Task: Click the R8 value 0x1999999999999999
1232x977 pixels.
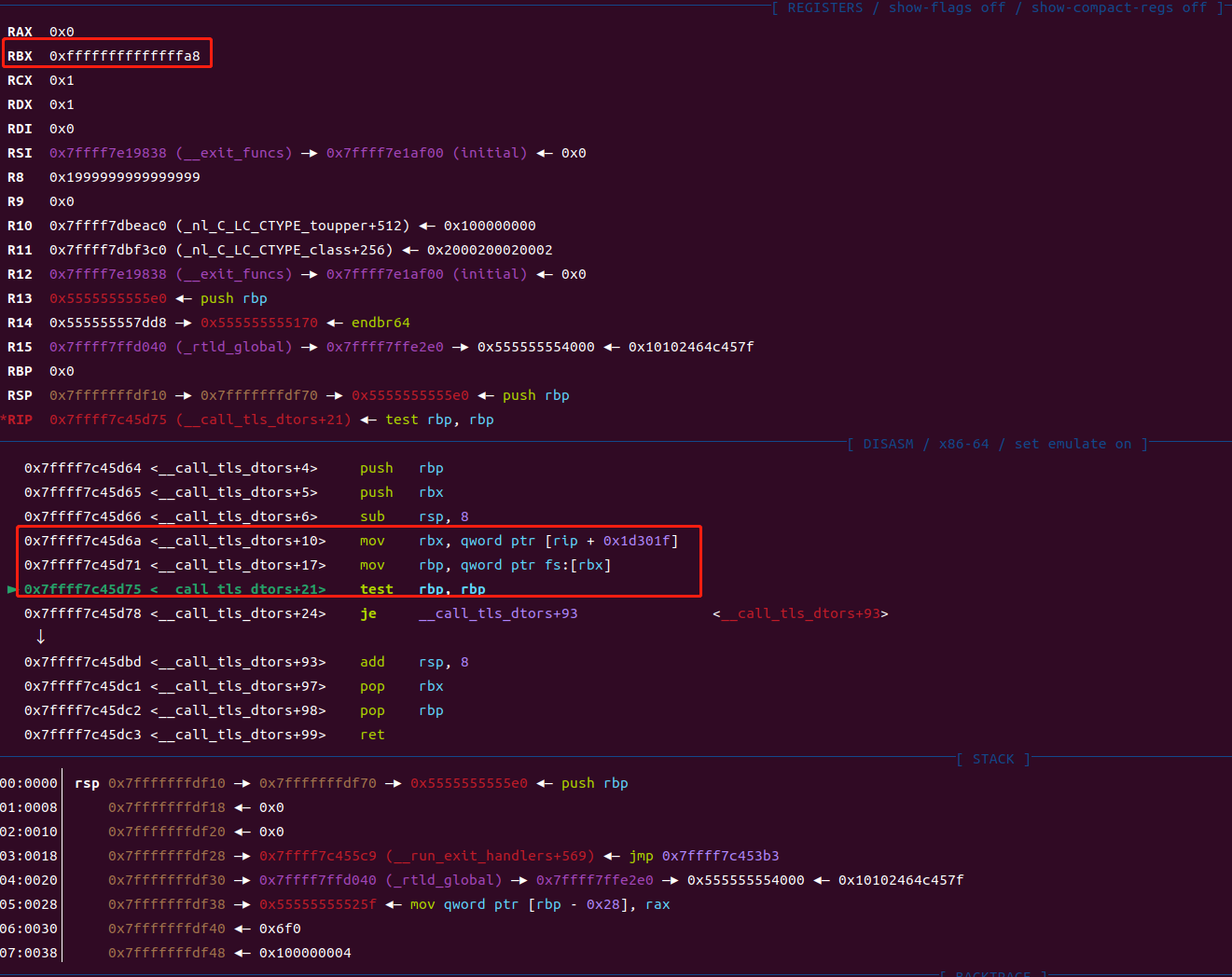Action: click(125, 177)
